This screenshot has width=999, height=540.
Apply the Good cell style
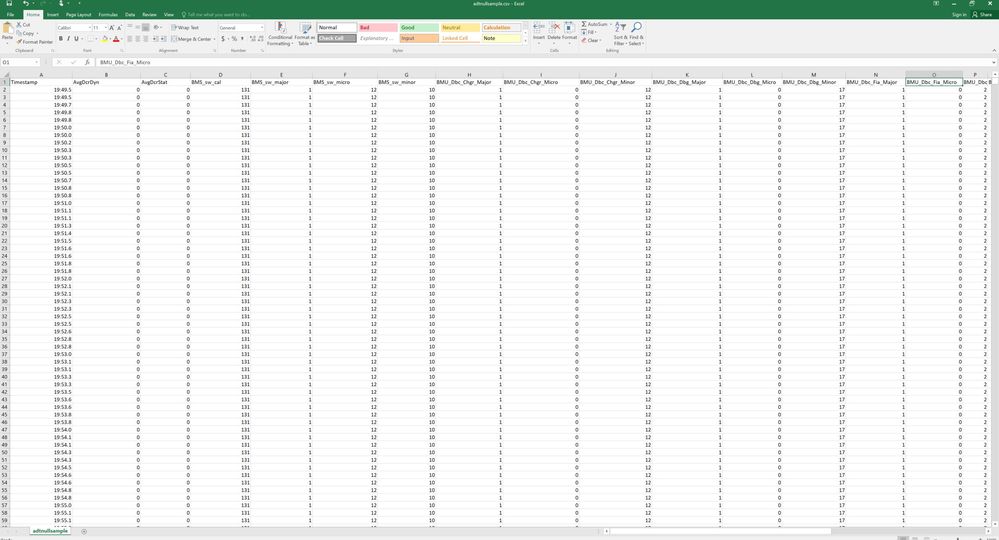coord(419,27)
